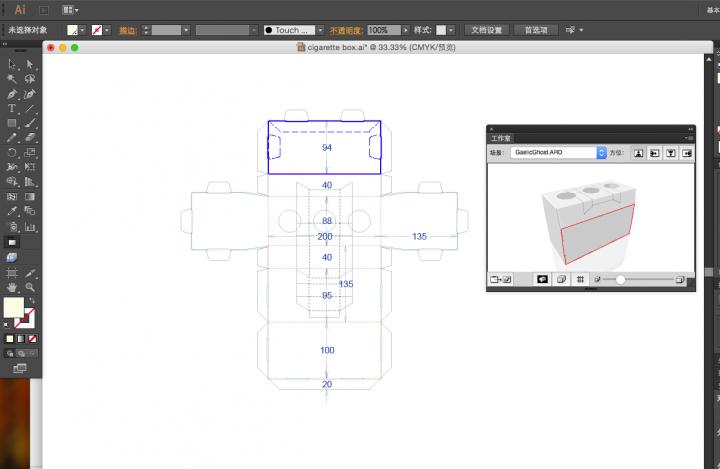Screen dimensions: 720x469
Task: Open the Studio panel flyout menu
Action: [689, 138]
